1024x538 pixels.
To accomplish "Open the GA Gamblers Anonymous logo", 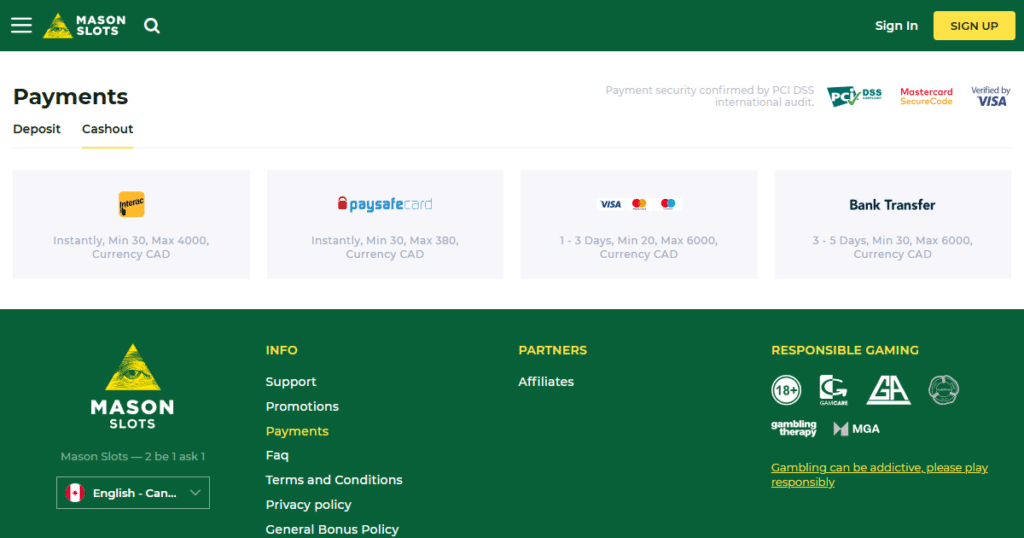I will 888,390.
